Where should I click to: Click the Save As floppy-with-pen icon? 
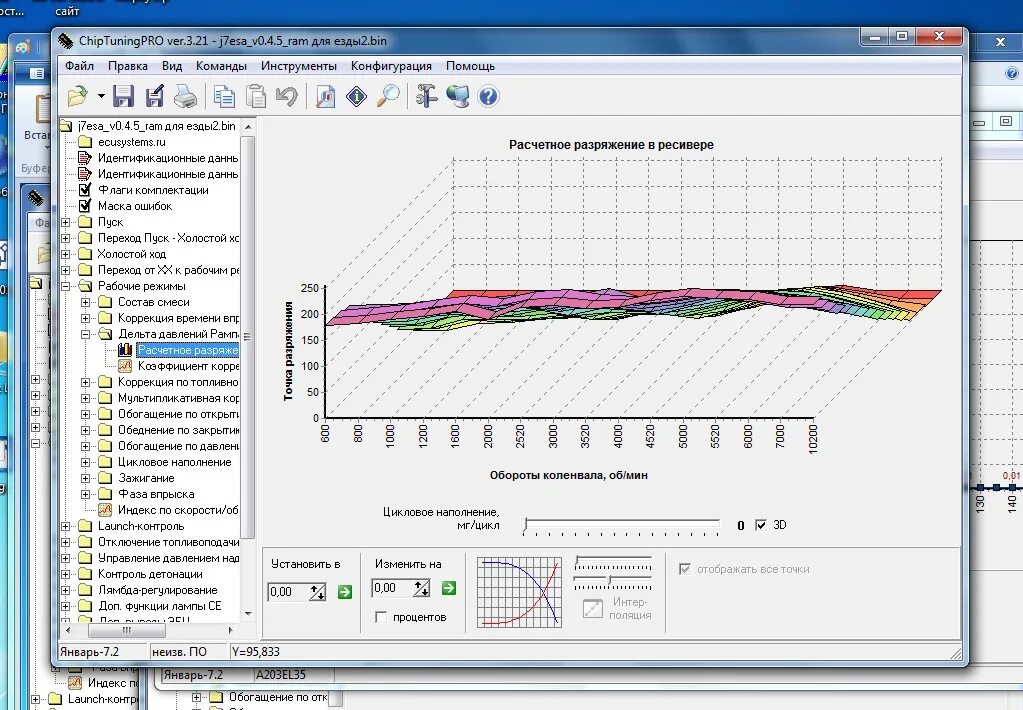coord(155,96)
